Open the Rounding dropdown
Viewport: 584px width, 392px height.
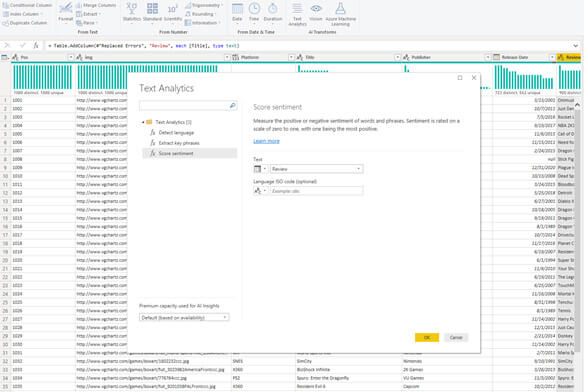point(201,14)
